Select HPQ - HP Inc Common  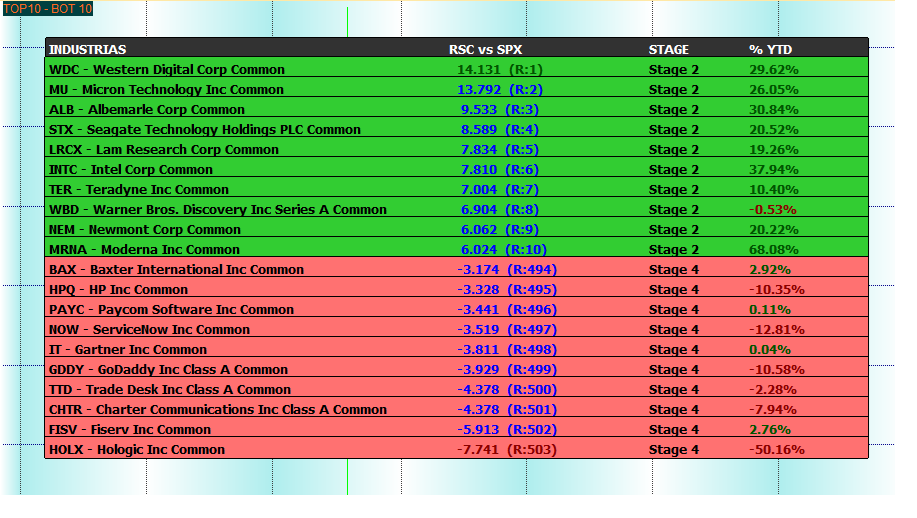coord(118,289)
